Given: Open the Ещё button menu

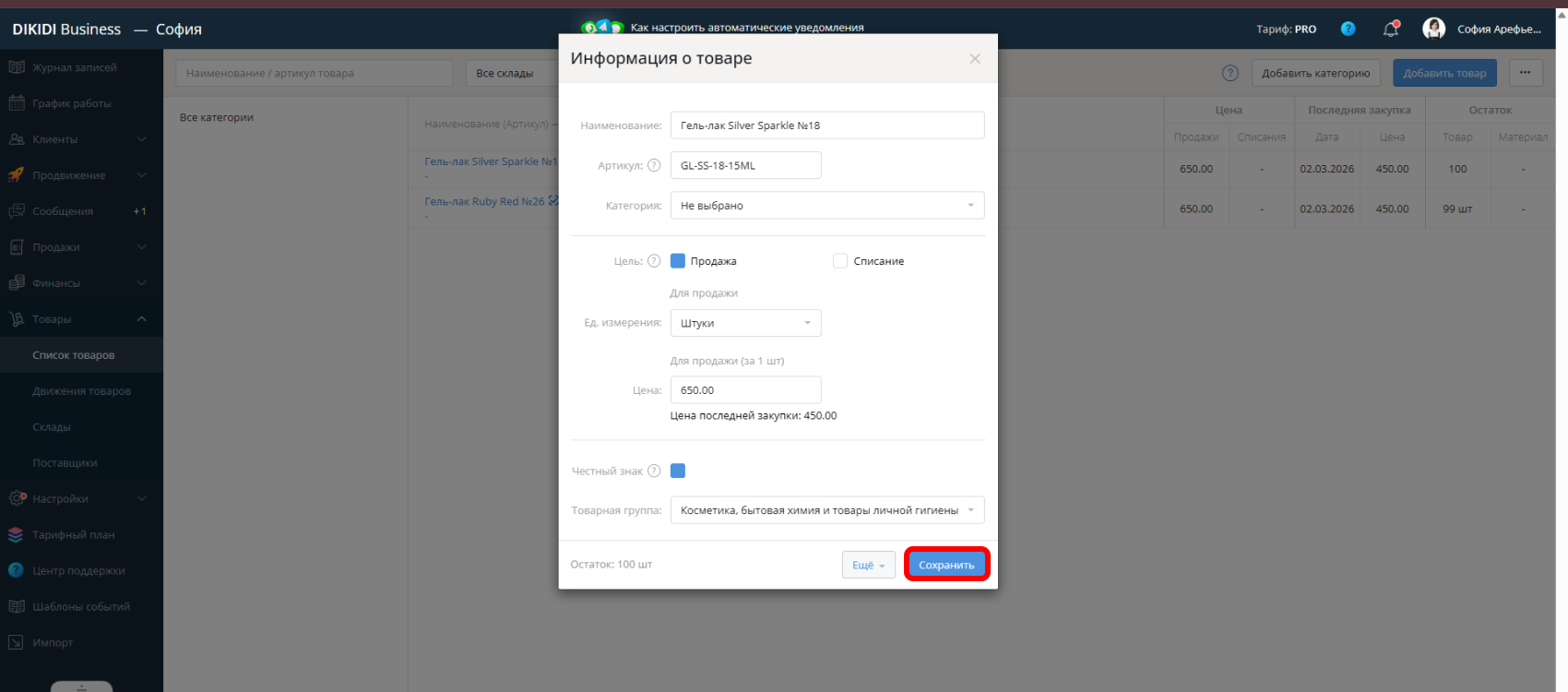Looking at the screenshot, I should (868, 565).
